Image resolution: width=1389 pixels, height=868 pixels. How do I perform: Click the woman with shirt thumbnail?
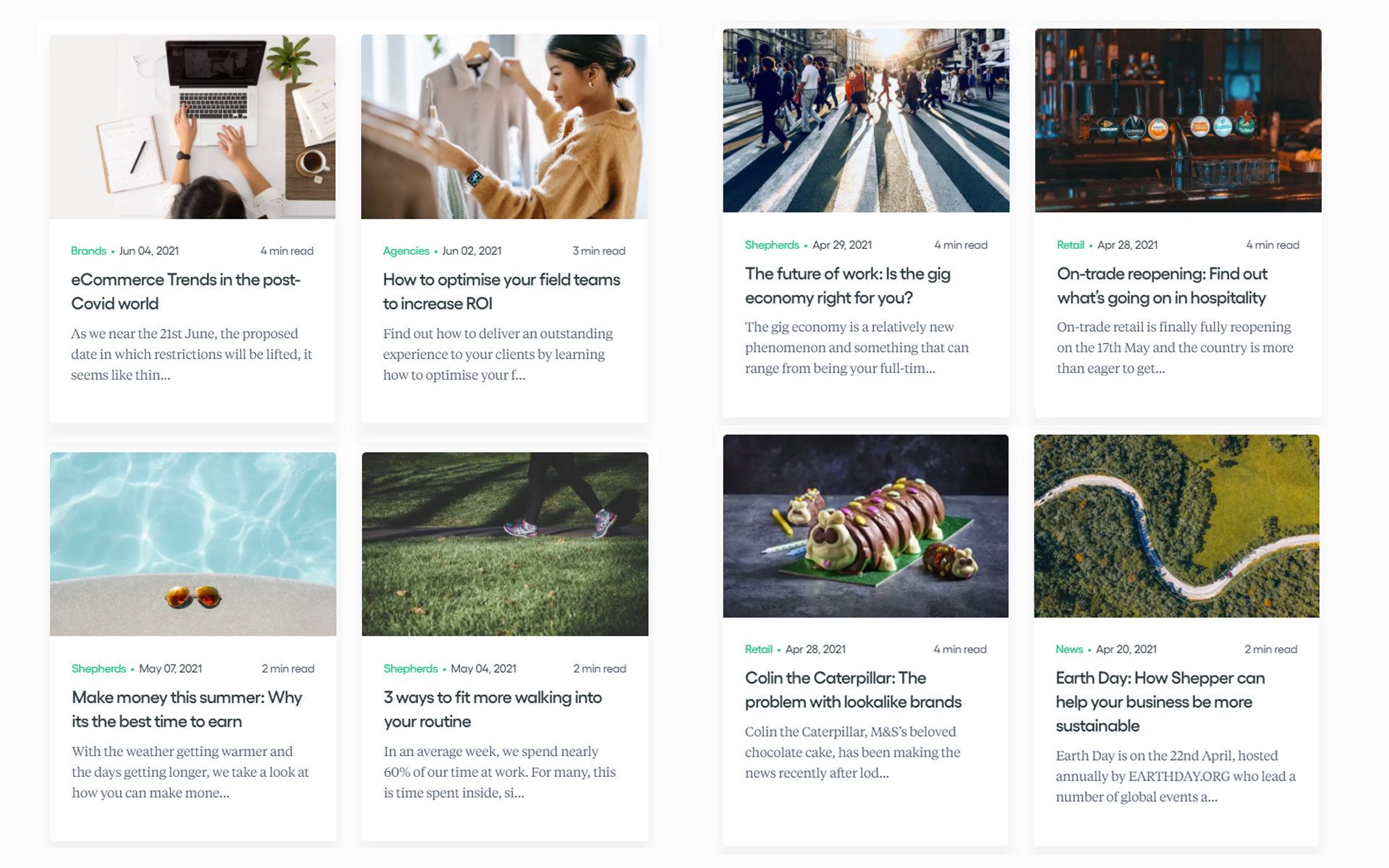(504, 127)
